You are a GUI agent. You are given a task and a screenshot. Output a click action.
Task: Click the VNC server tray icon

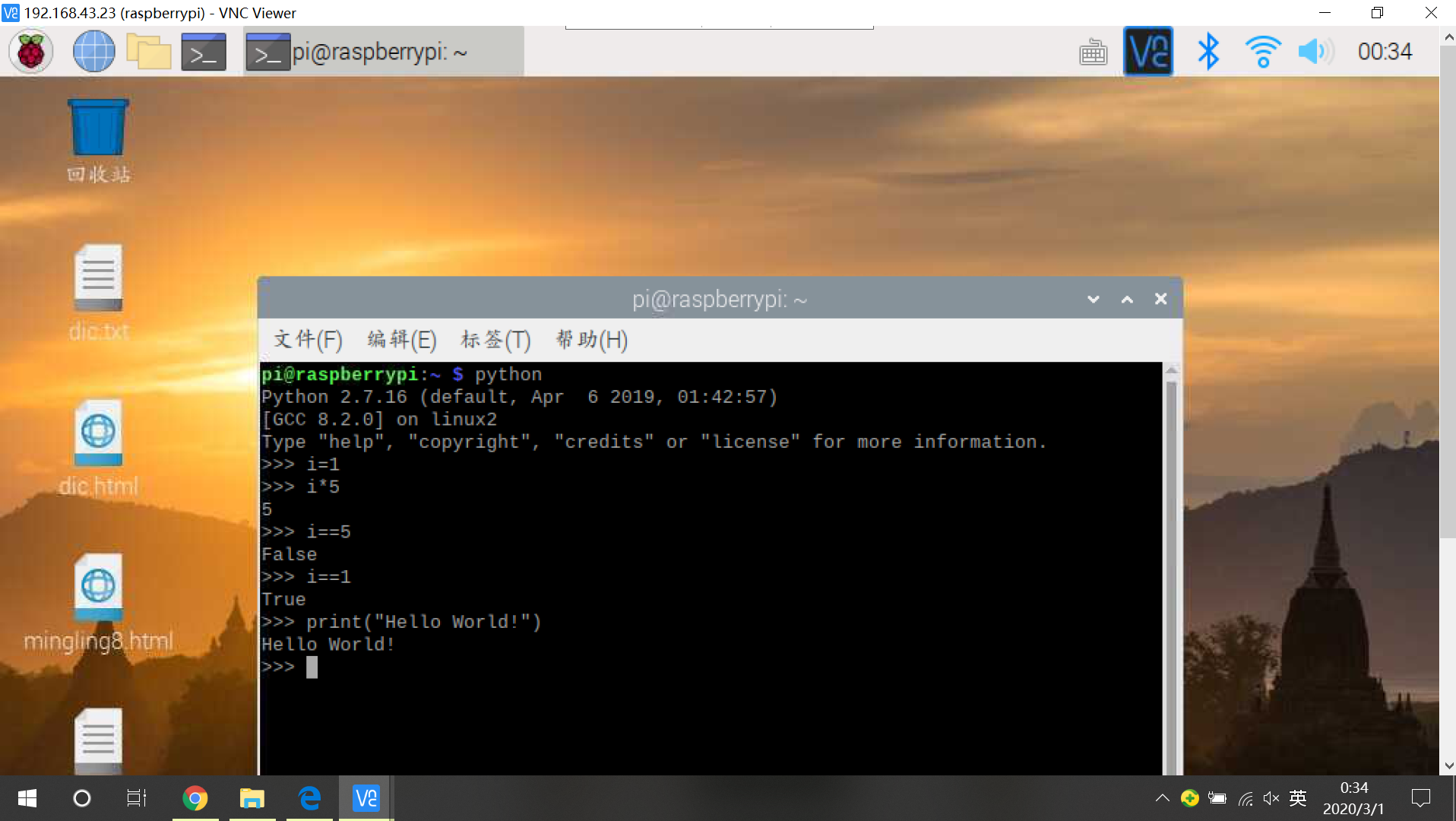(x=1147, y=52)
